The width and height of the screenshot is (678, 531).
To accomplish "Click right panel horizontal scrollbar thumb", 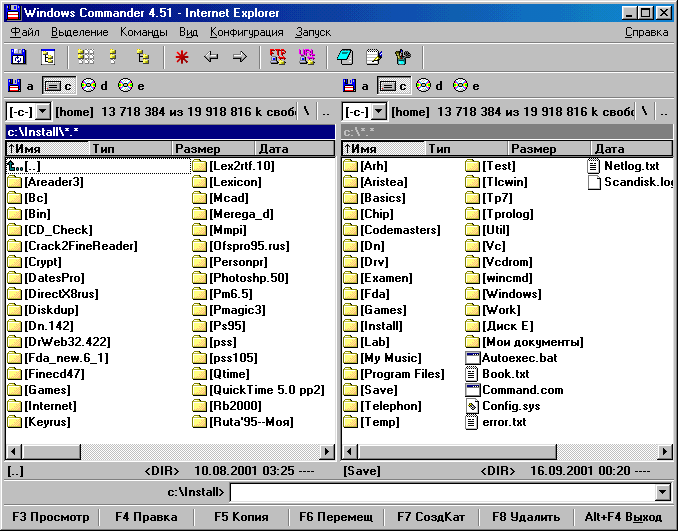I will pyautogui.click(x=457, y=452).
